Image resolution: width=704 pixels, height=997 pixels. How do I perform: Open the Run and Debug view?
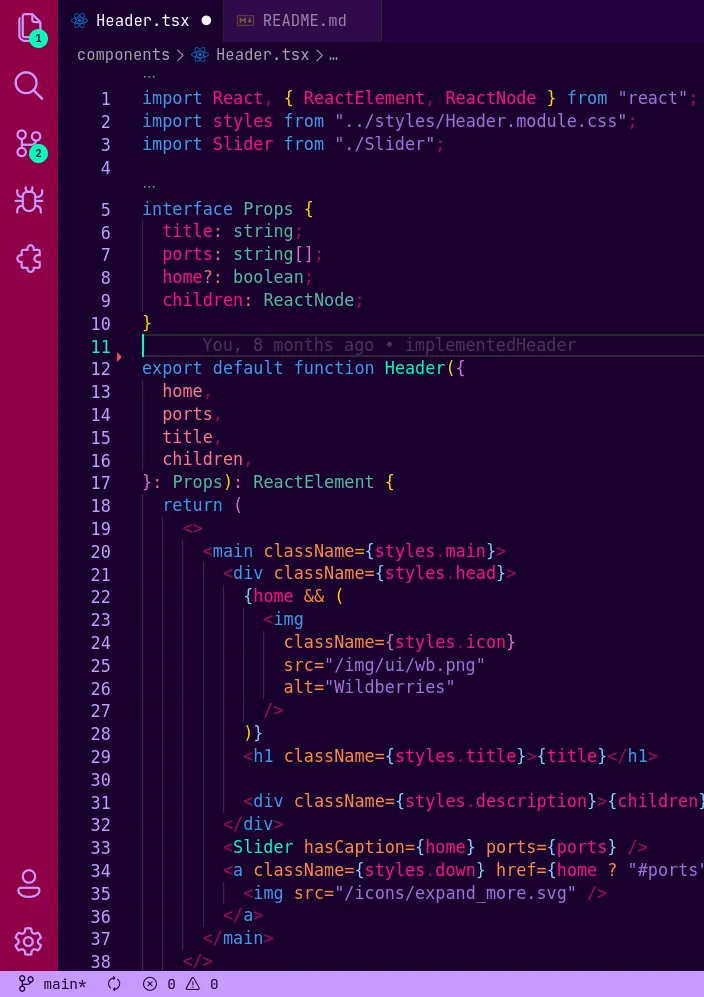pyautogui.click(x=29, y=201)
